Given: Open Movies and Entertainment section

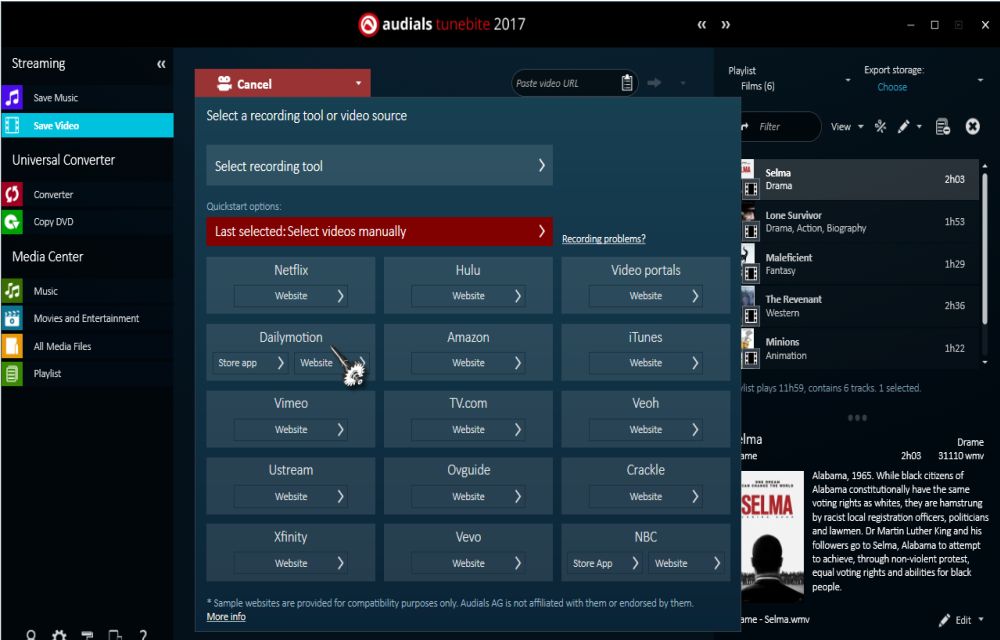Looking at the screenshot, I should 87,318.
